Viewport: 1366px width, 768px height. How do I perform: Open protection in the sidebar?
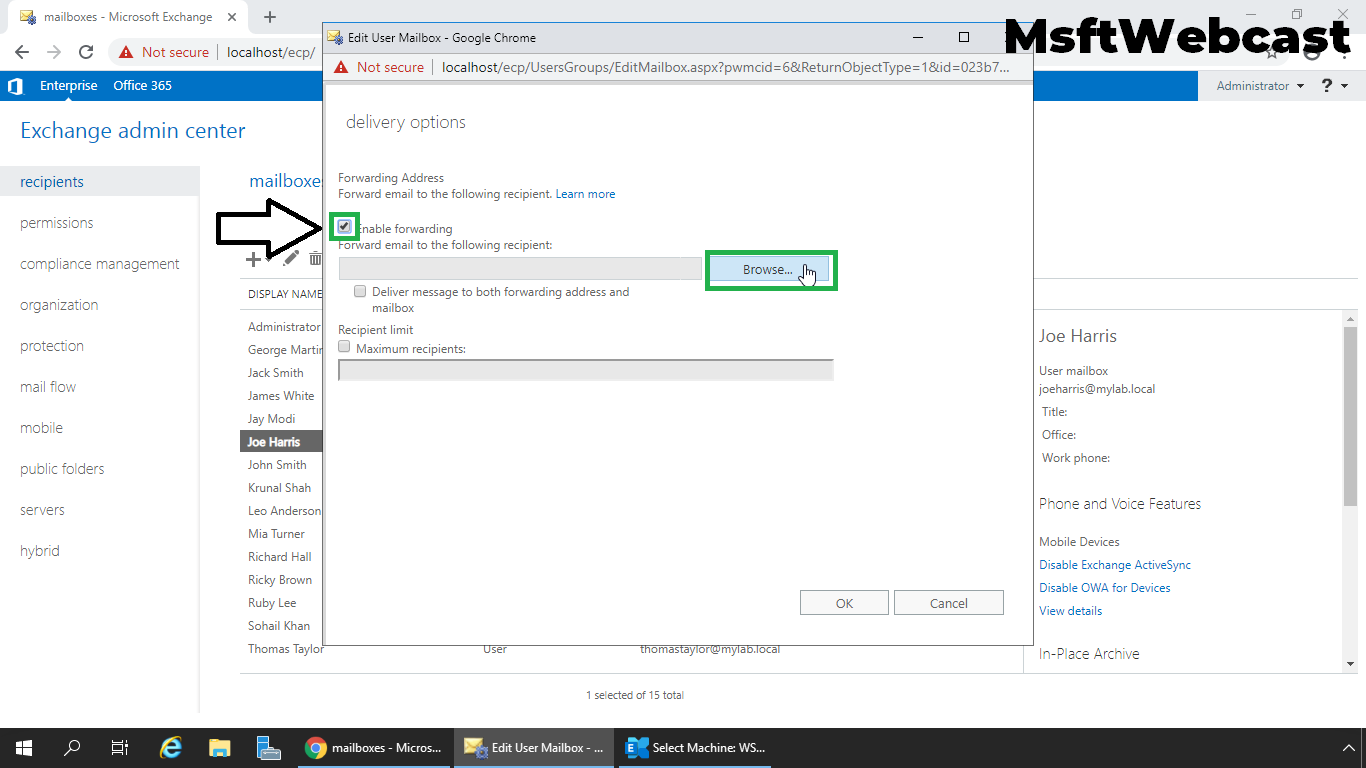click(x=52, y=346)
